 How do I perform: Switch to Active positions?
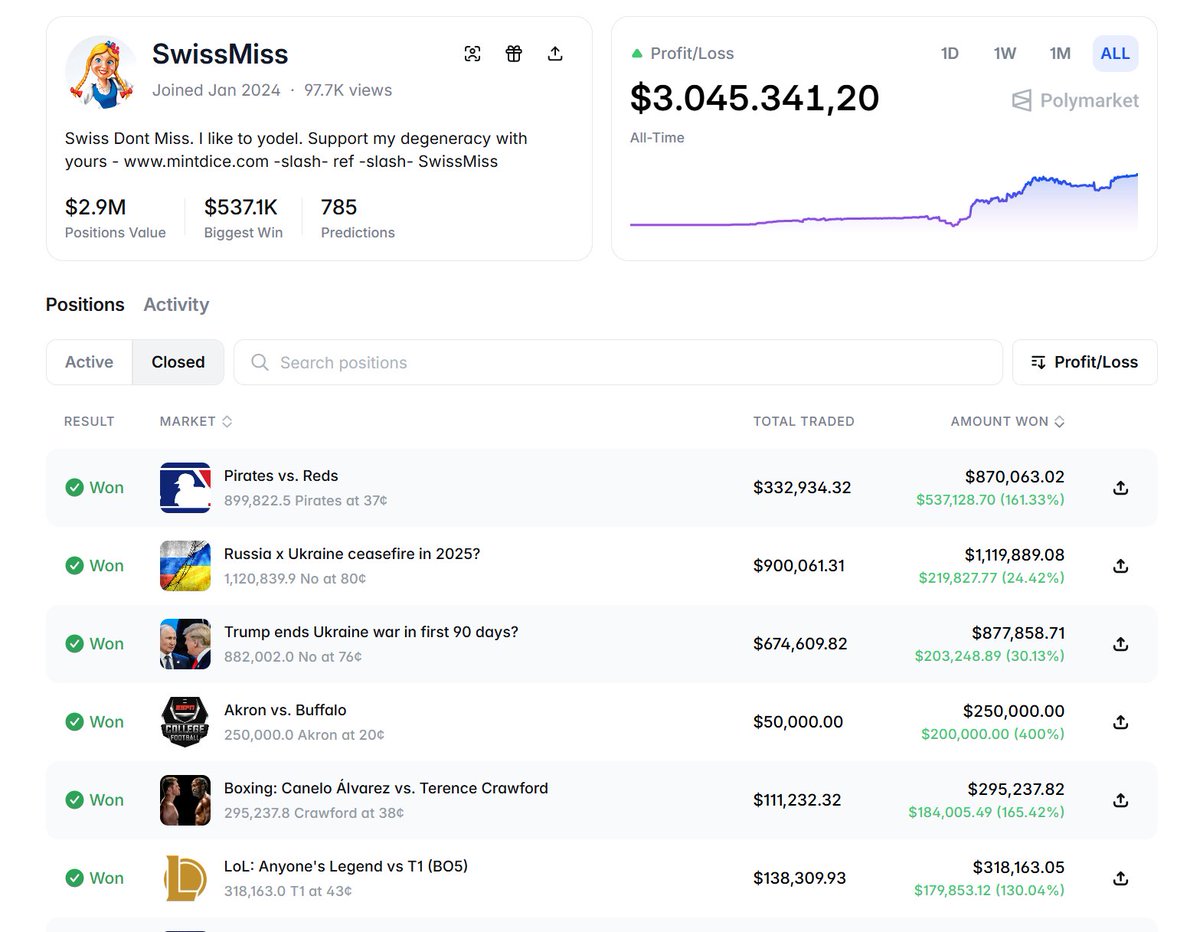89,362
